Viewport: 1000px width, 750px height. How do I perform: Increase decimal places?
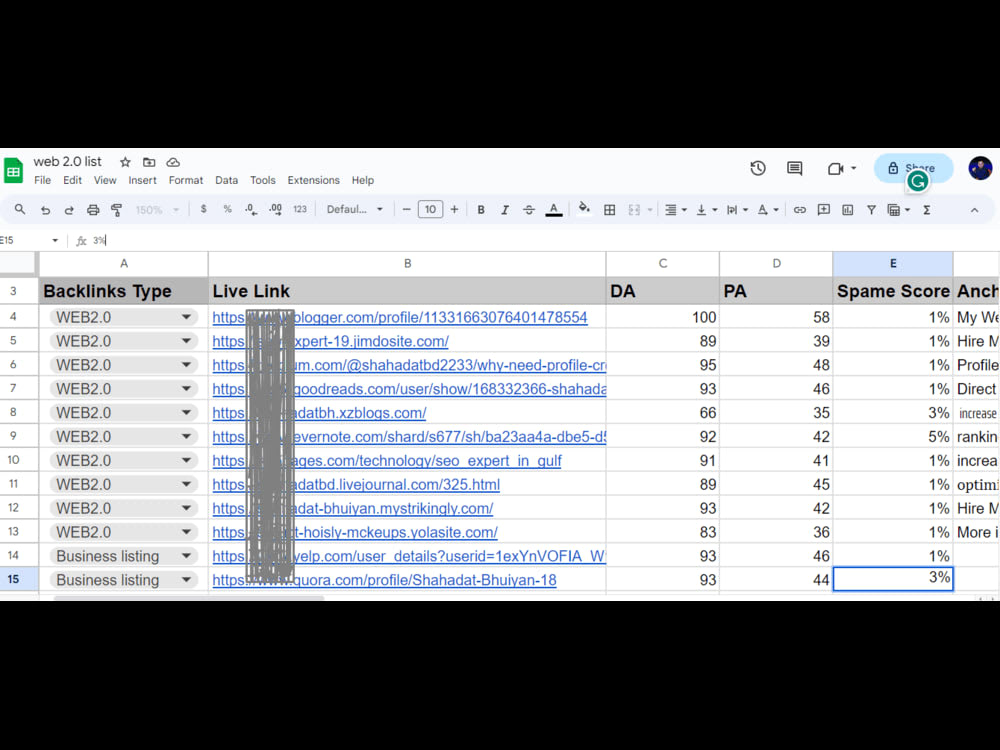click(x=276, y=209)
